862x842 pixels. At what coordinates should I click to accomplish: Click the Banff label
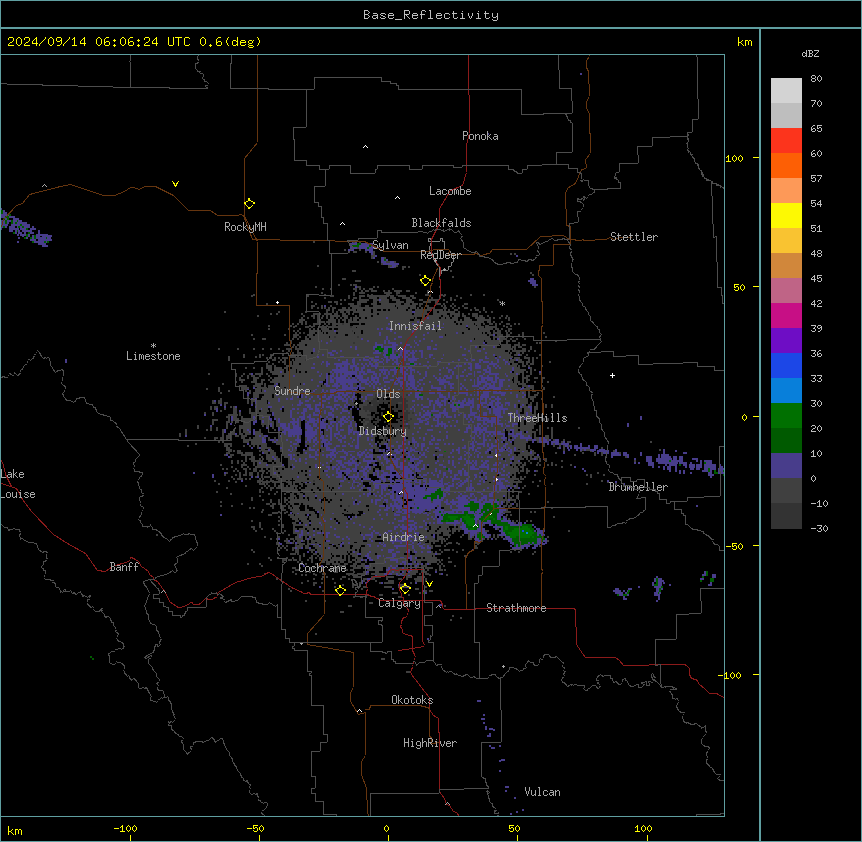pyautogui.click(x=124, y=567)
